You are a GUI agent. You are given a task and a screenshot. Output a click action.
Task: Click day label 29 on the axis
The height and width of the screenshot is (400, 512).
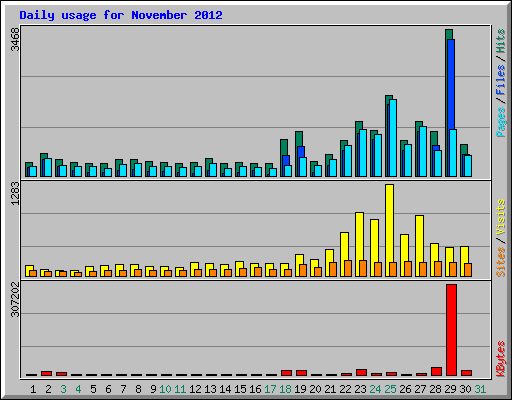click(450, 389)
